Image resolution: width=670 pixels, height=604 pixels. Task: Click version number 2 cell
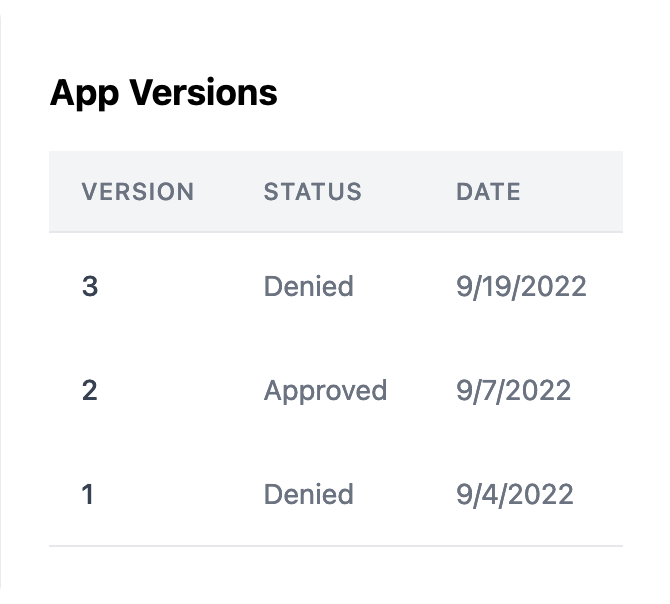tap(90, 390)
